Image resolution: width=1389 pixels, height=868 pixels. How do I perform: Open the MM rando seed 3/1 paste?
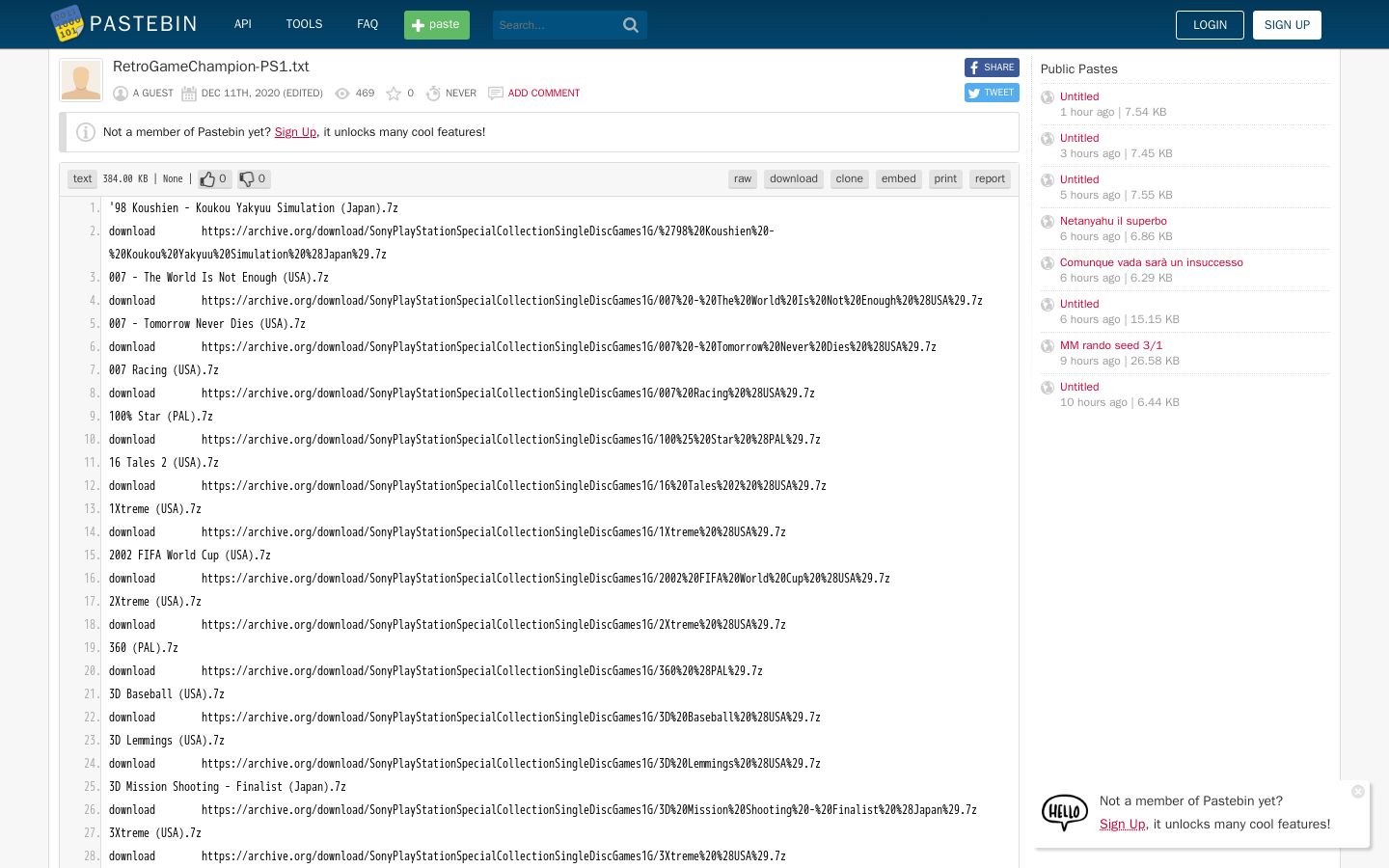click(x=1111, y=345)
